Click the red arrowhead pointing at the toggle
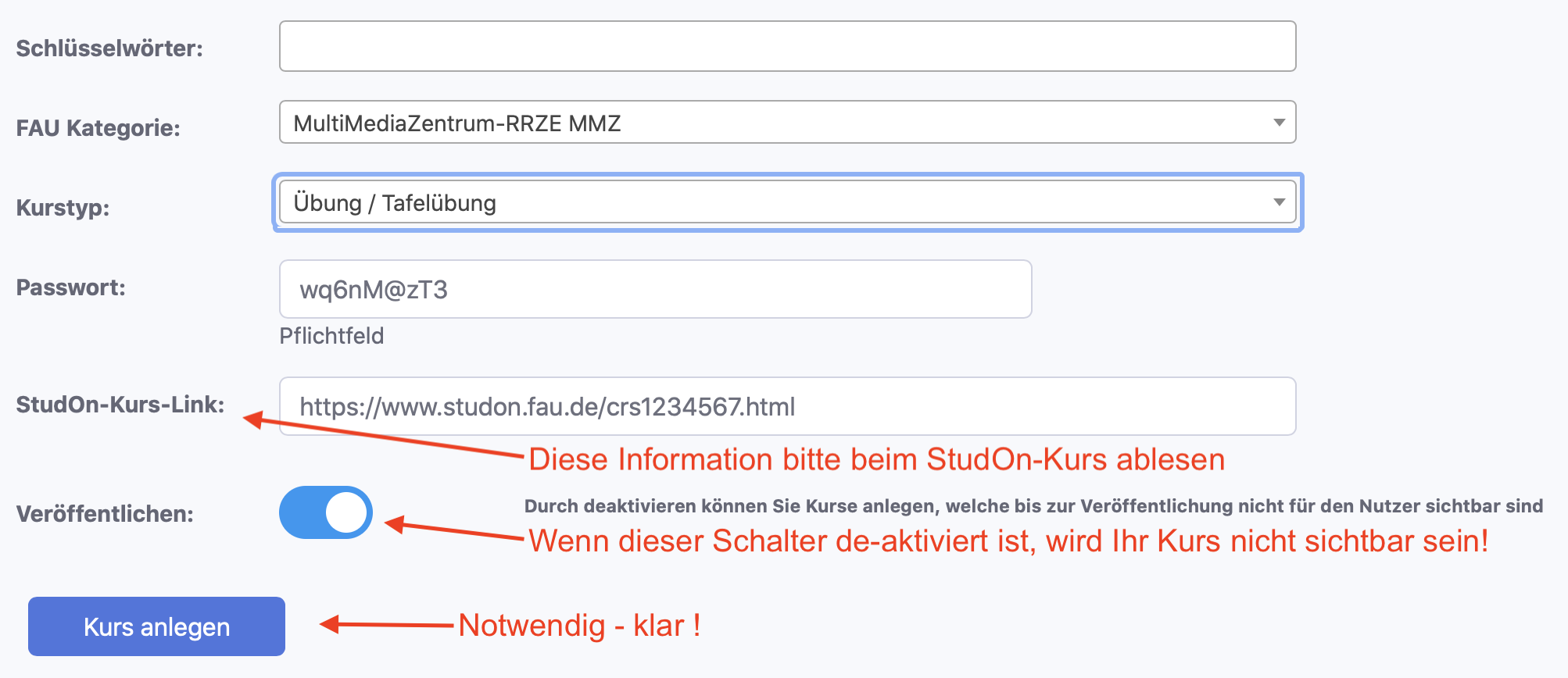Screen dimensions: 1568x678 pos(395,524)
